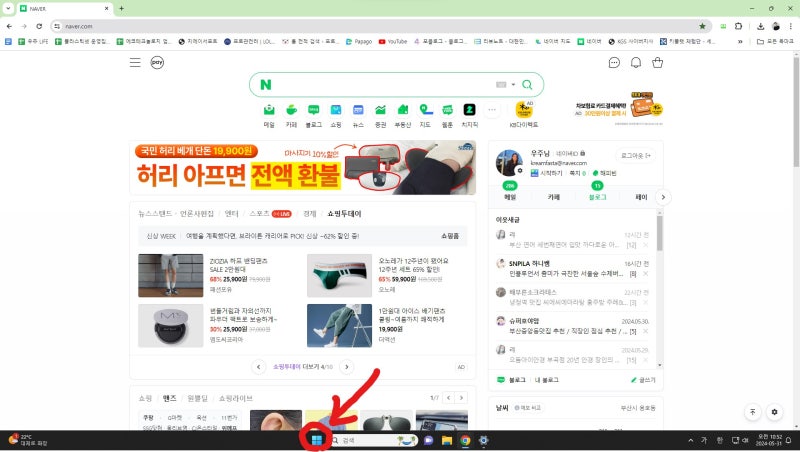Open the 증권 (Stocks) shortcut
800x452 pixels.
click(380, 115)
